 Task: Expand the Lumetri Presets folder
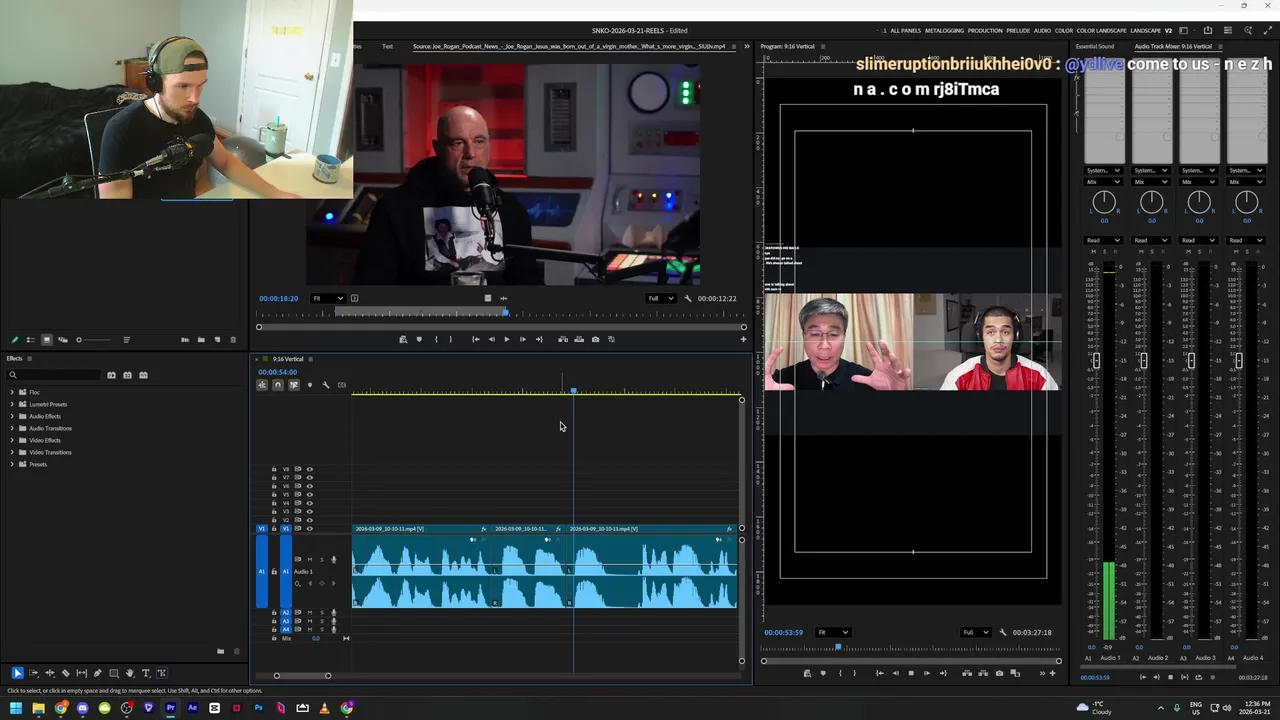pyautogui.click(x=12, y=404)
